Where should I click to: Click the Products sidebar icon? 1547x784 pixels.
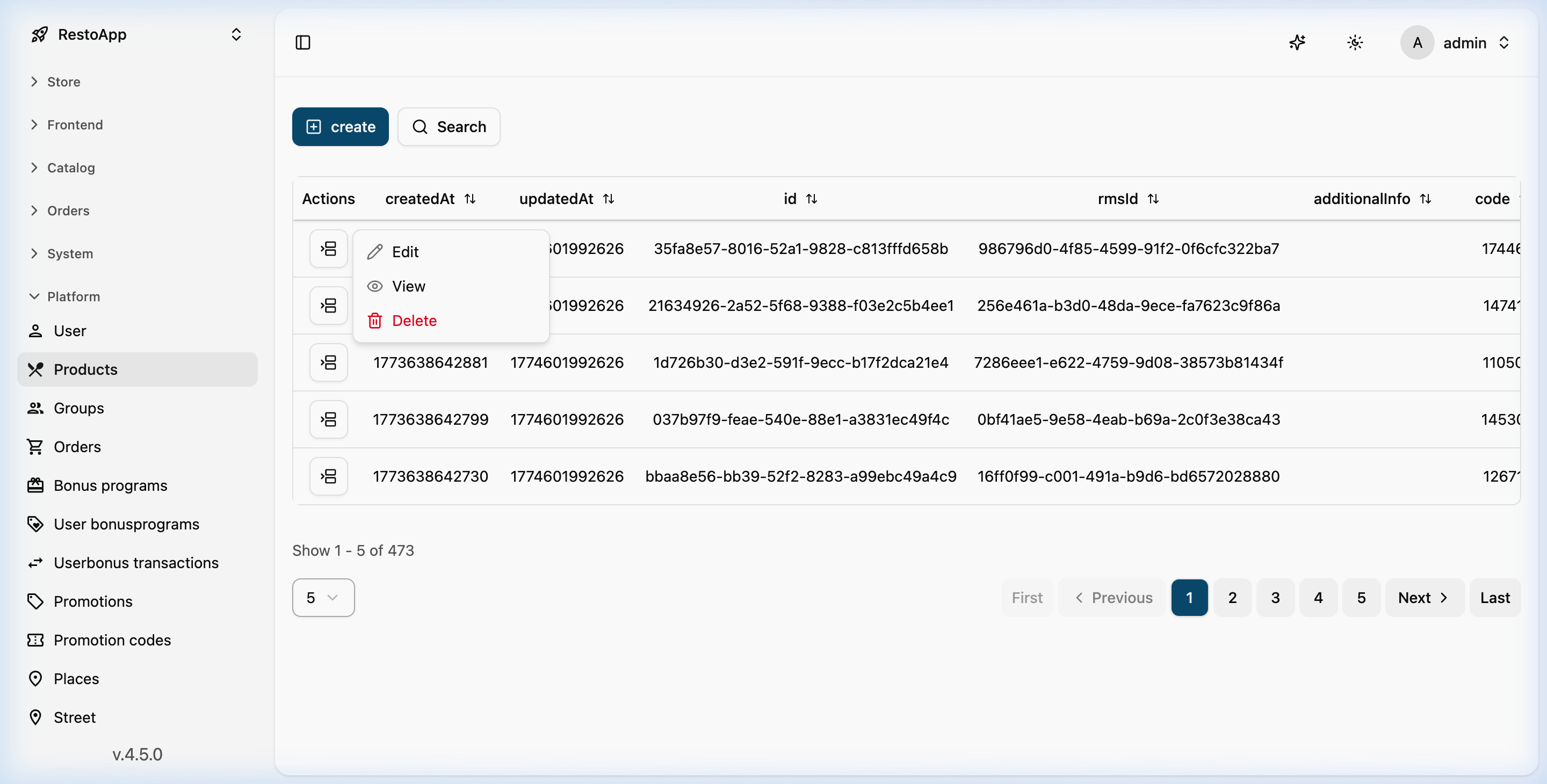pyautogui.click(x=35, y=369)
